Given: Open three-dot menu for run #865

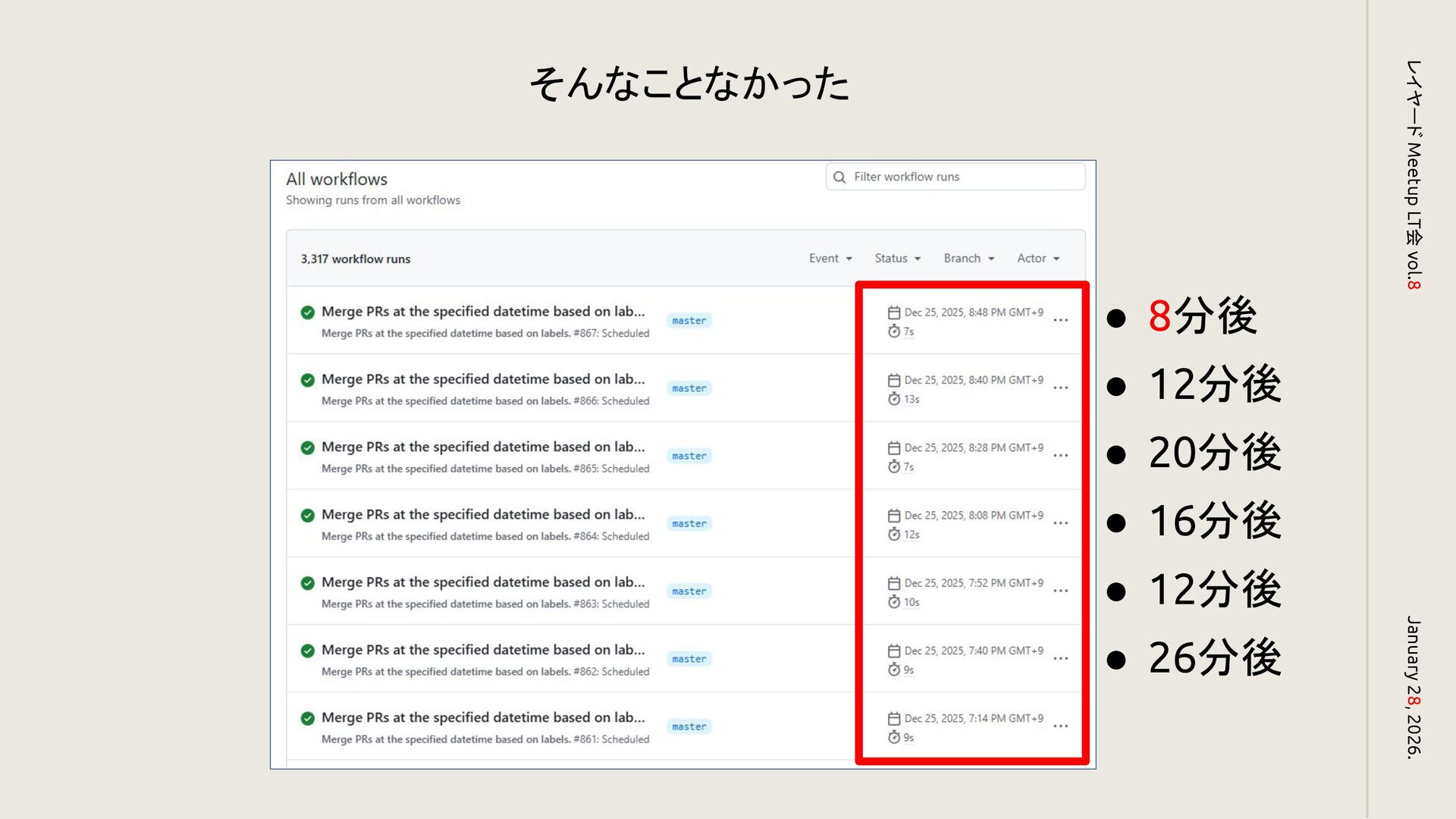Looking at the screenshot, I should click(1060, 456).
